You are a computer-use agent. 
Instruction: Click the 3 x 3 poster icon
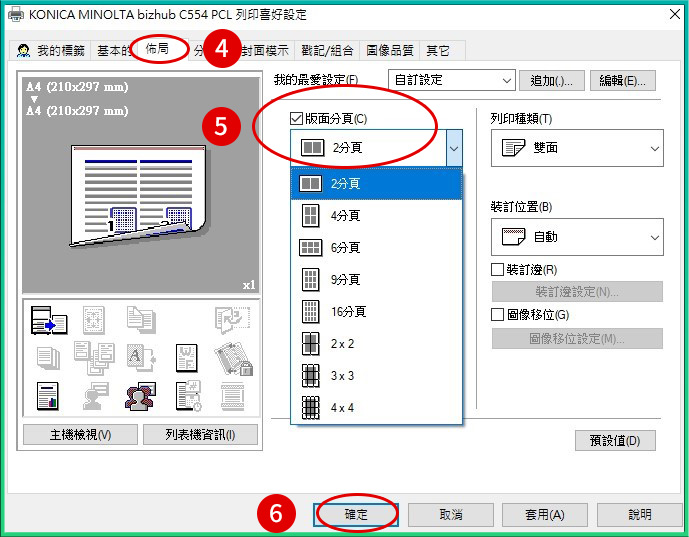pyautogui.click(x=310, y=376)
